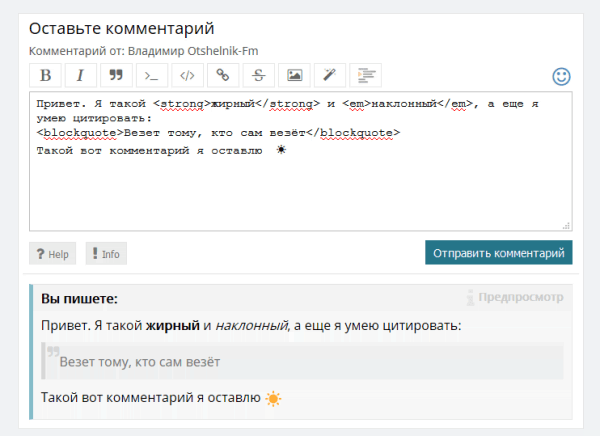Click the code block angle-brackets icon
Viewport: 600px width, 436px height.
point(187,75)
